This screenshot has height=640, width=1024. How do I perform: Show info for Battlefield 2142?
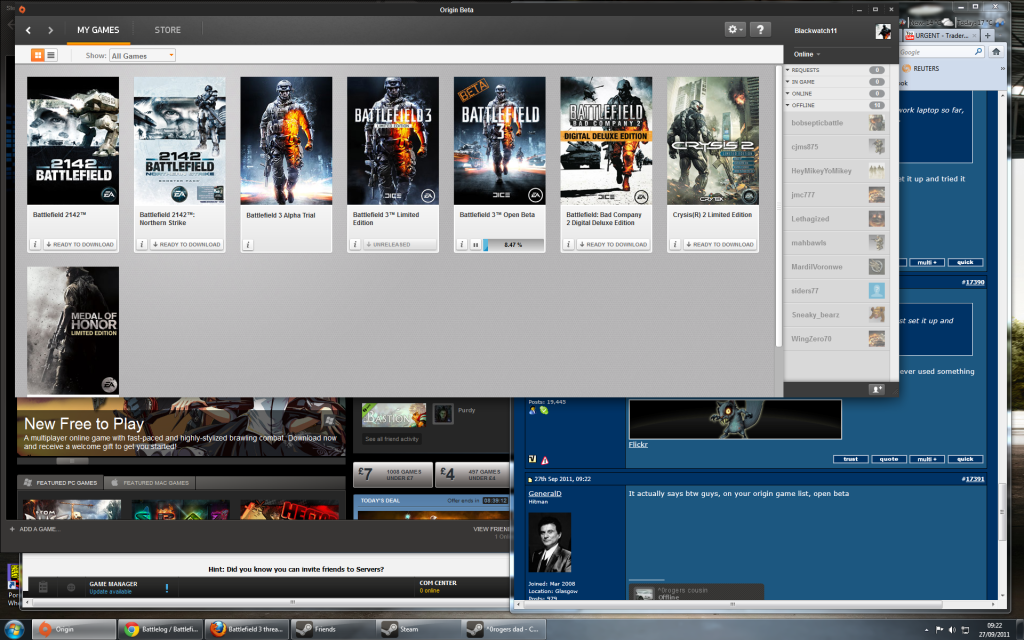(x=35, y=244)
